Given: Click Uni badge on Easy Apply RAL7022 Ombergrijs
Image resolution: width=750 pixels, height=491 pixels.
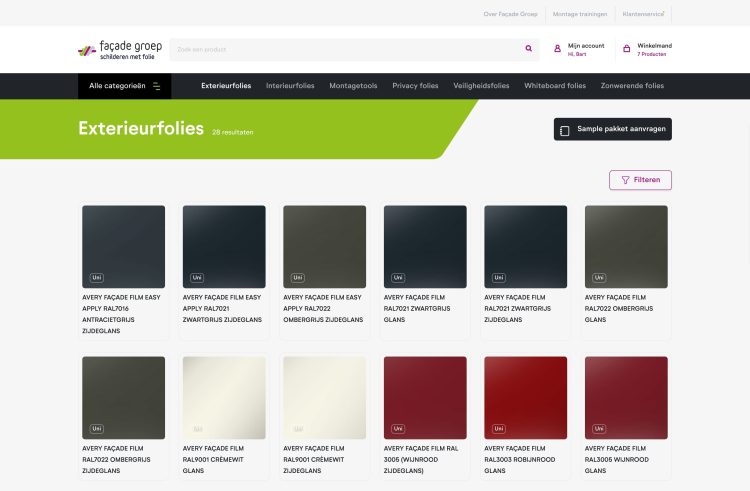Looking at the screenshot, I should tap(298, 278).
